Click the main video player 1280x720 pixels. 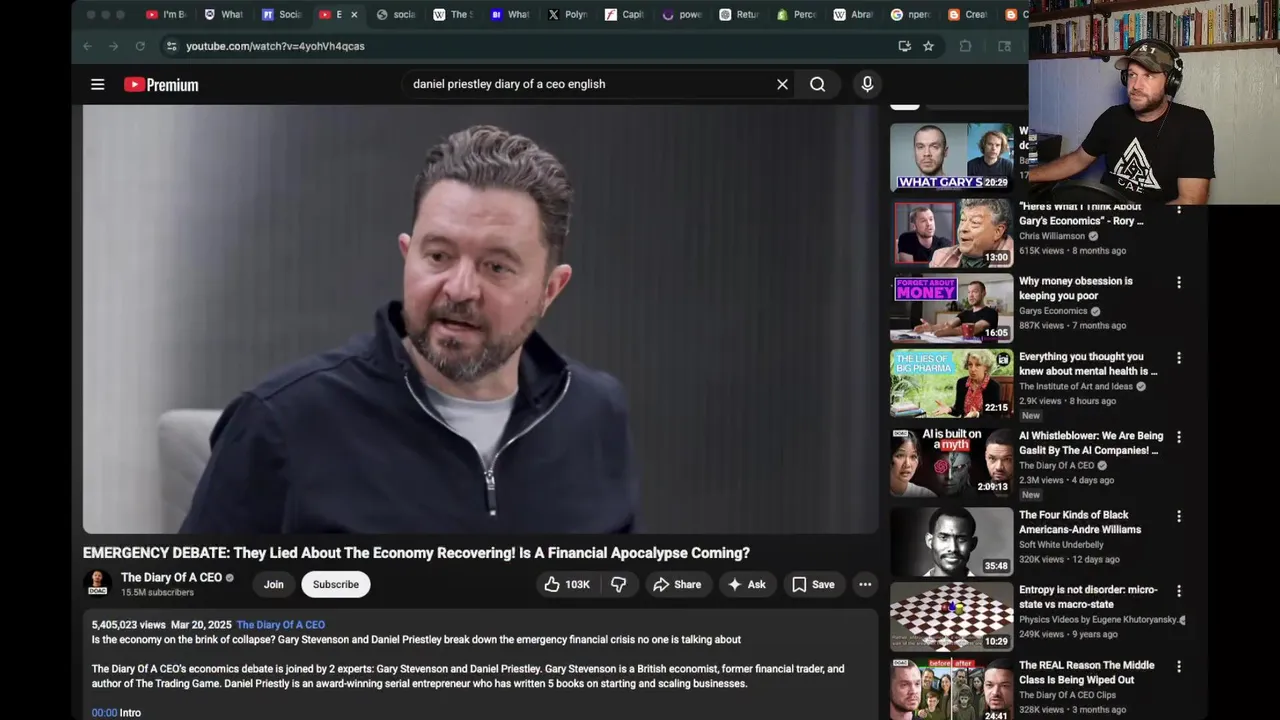point(480,320)
